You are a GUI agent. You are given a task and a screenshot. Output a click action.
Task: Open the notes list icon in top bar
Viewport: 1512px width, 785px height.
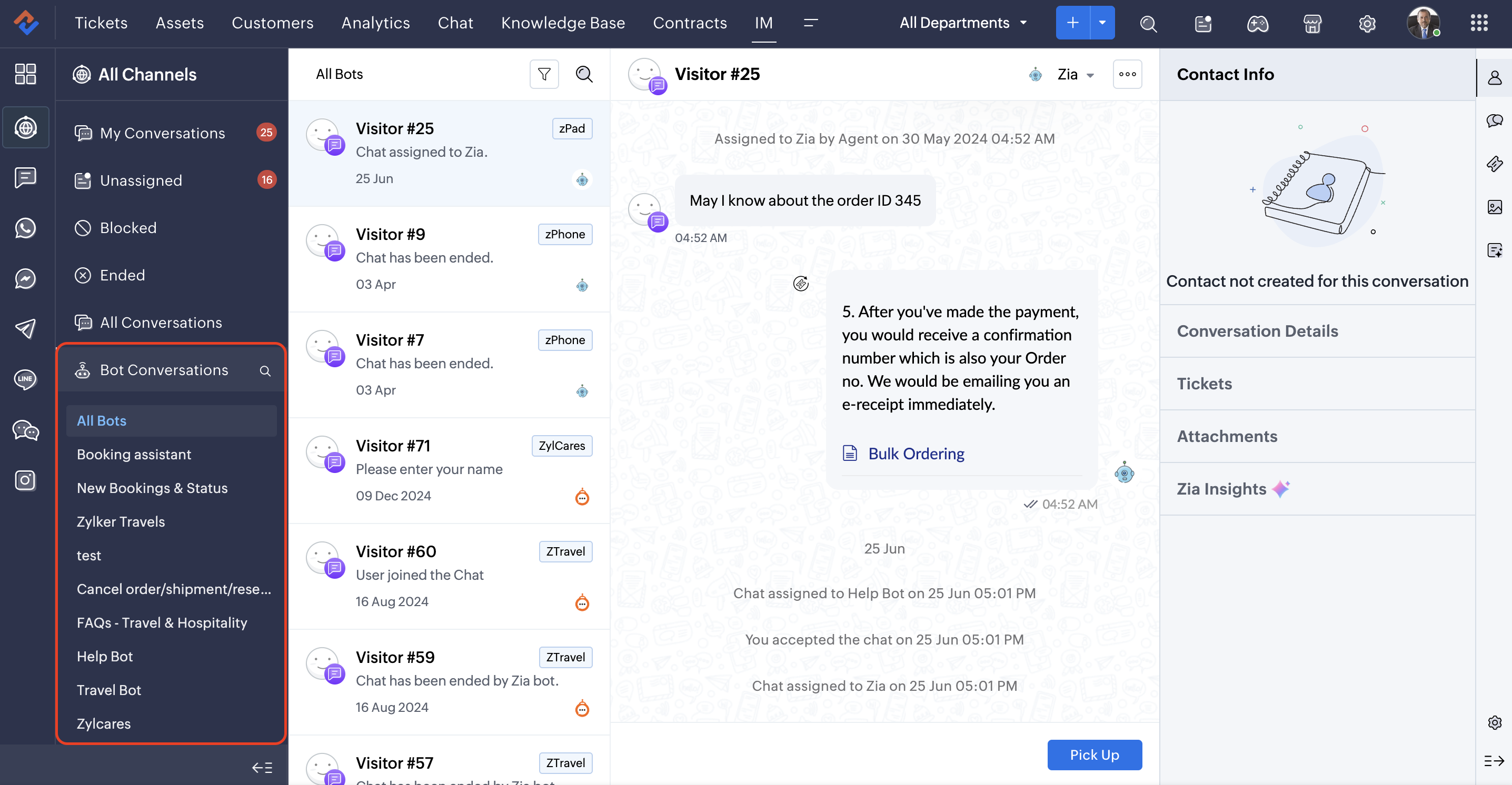point(1202,24)
